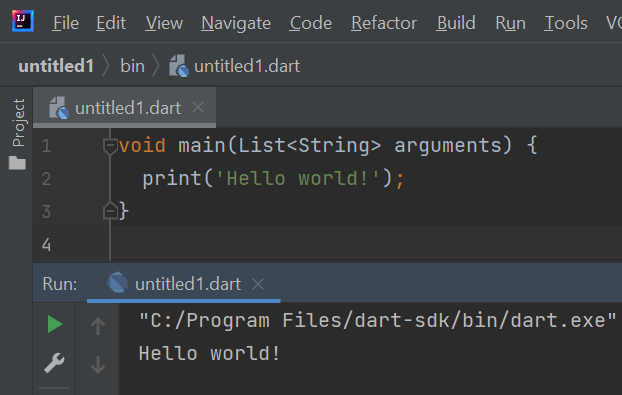Click the green Rerun play button
The height and width of the screenshot is (395, 622).
[x=55, y=324]
